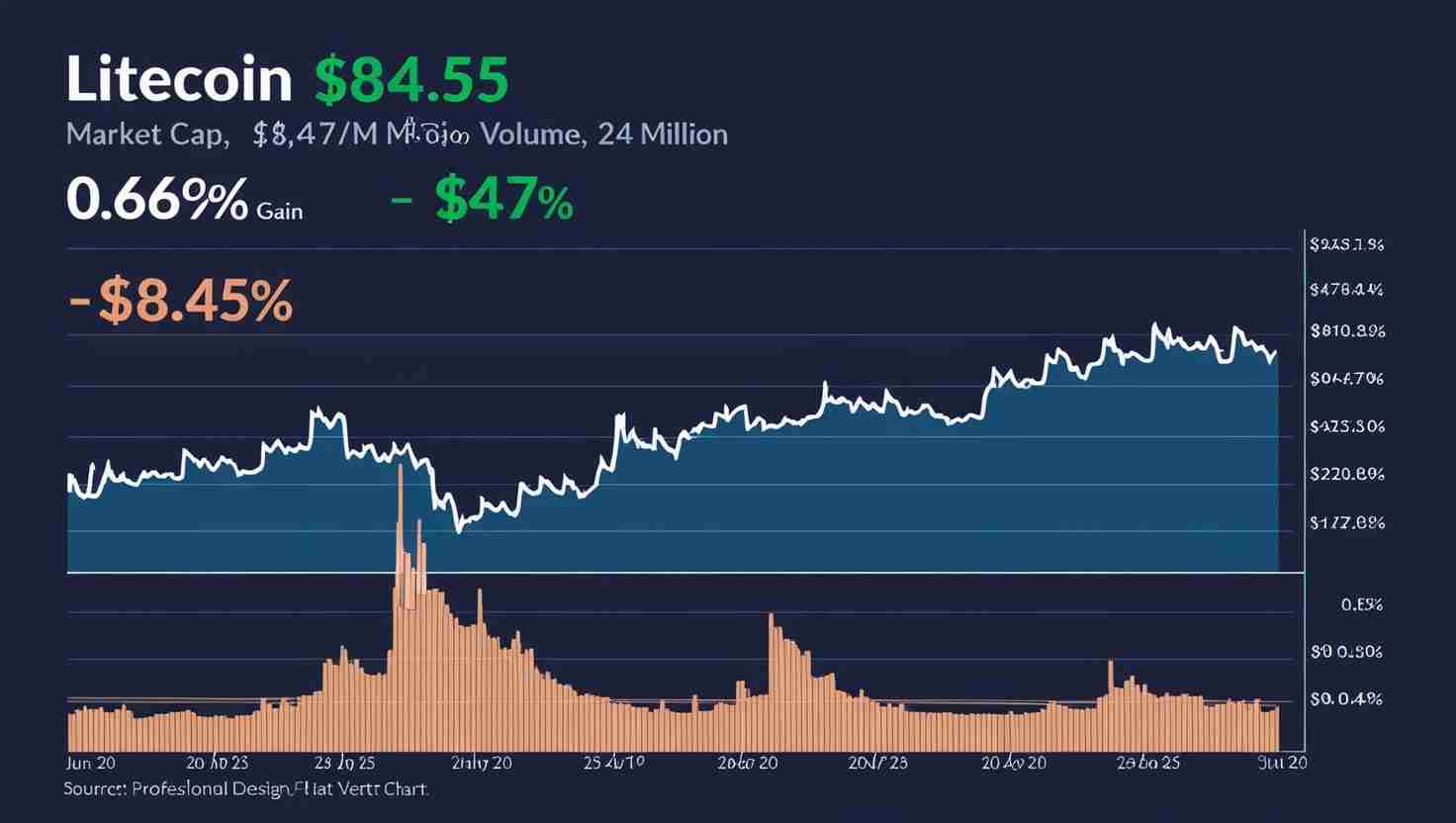Click the $810.8% price axis label

1346,331
